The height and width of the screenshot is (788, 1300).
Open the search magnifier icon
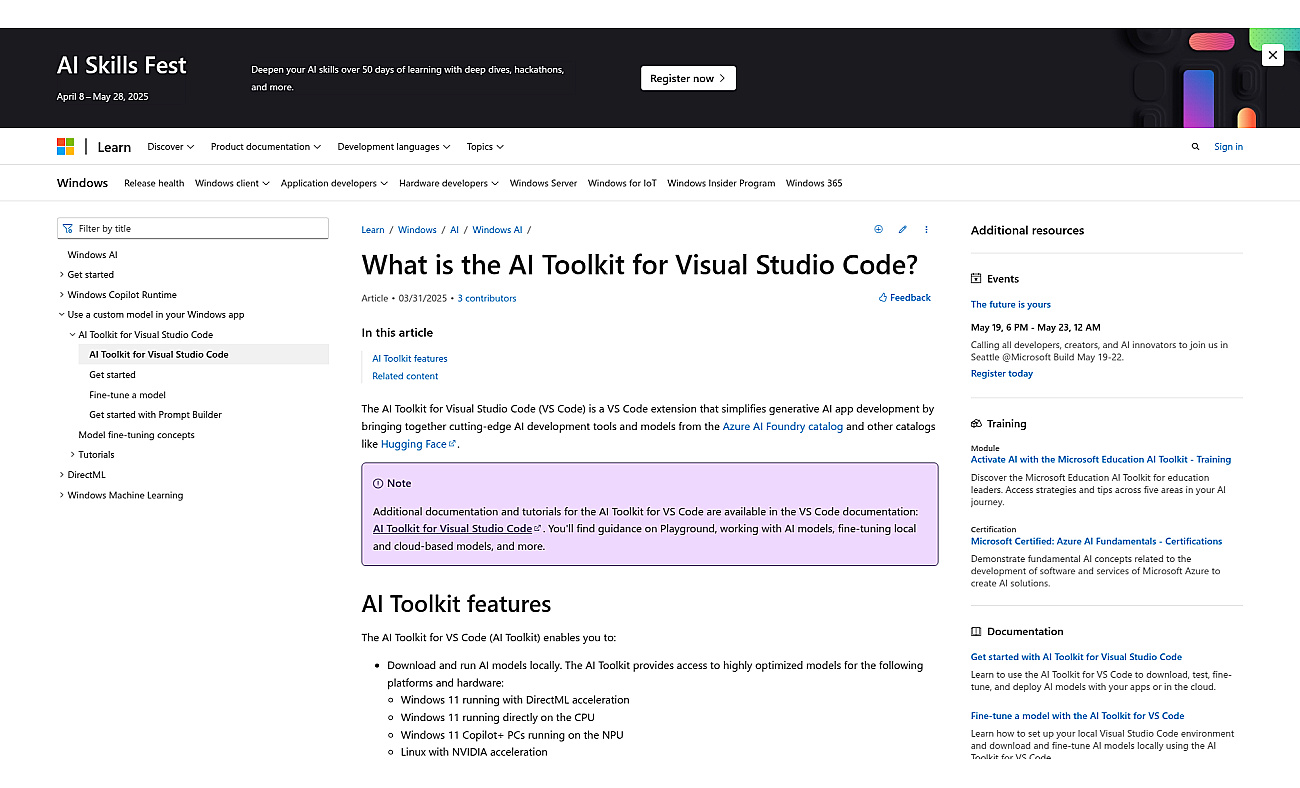(x=1195, y=147)
